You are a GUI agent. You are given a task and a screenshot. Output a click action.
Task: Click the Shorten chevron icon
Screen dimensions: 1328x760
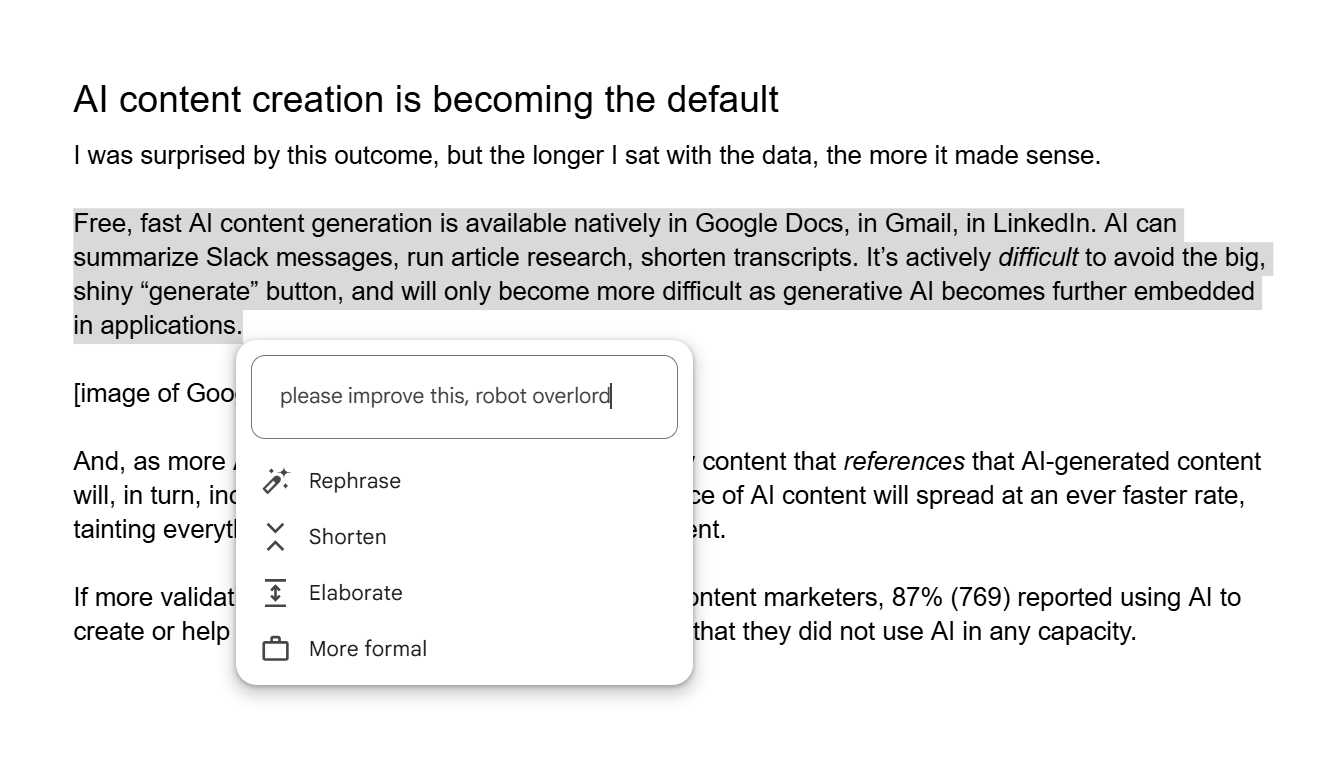pyautogui.click(x=275, y=537)
